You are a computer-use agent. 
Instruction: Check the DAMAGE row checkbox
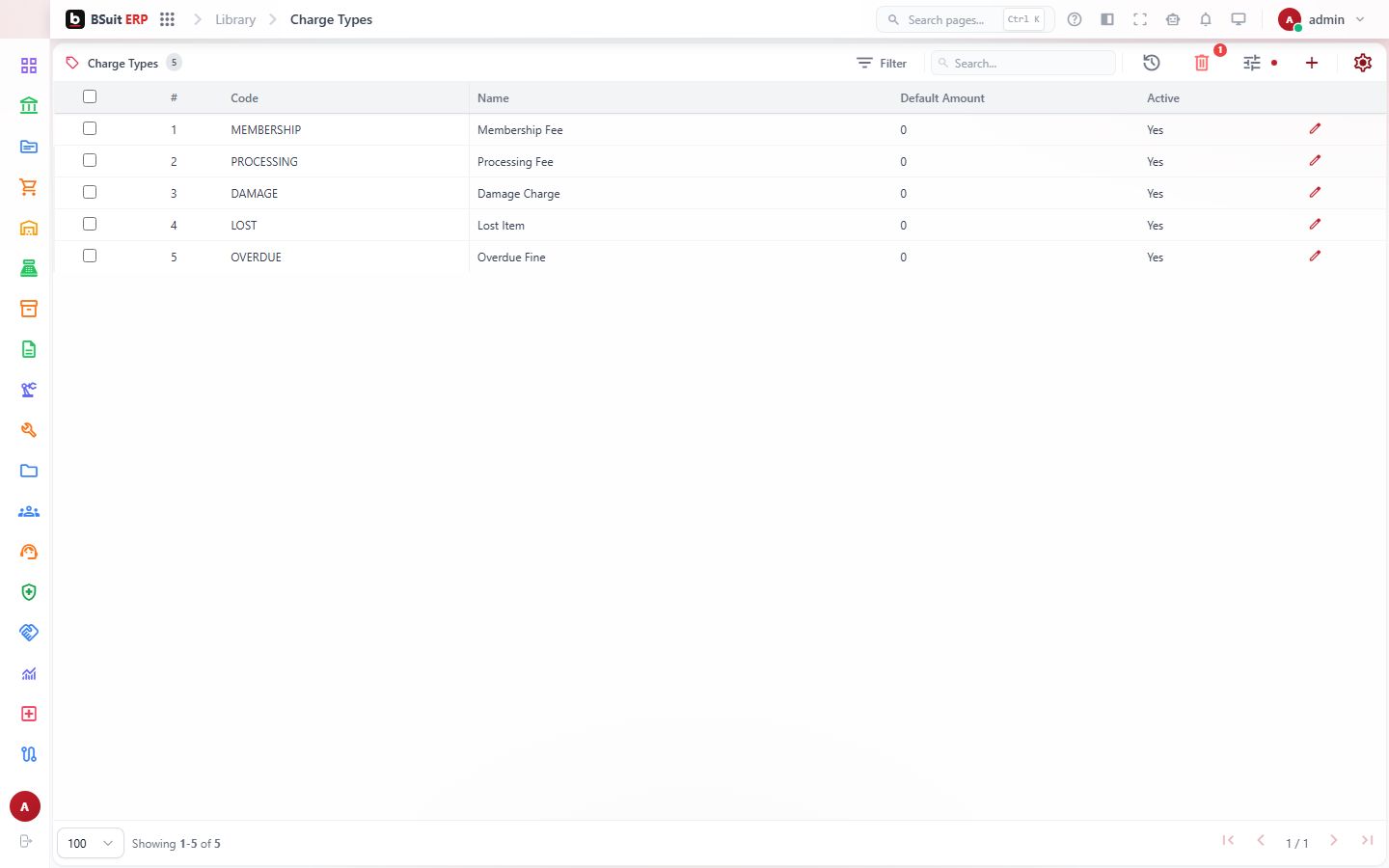pos(90,192)
